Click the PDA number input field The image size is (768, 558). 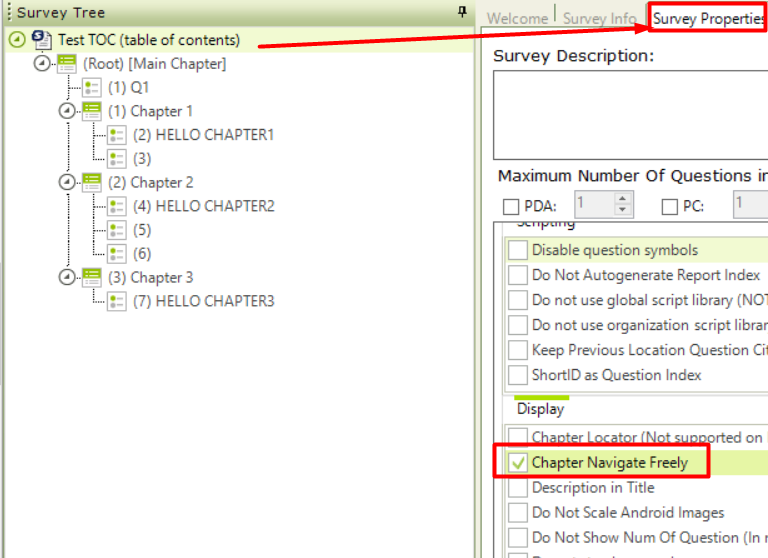tap(594, 204)
